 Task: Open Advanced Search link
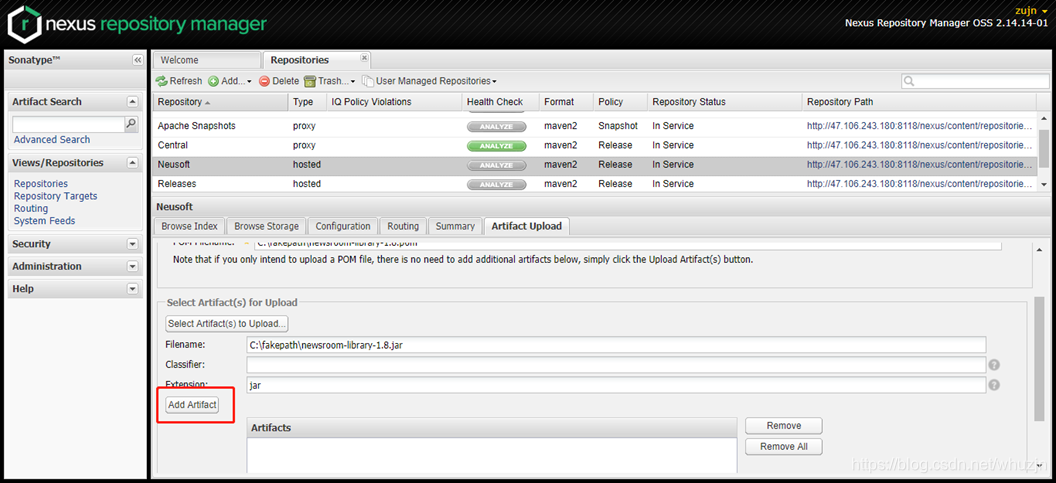point(52,139)
